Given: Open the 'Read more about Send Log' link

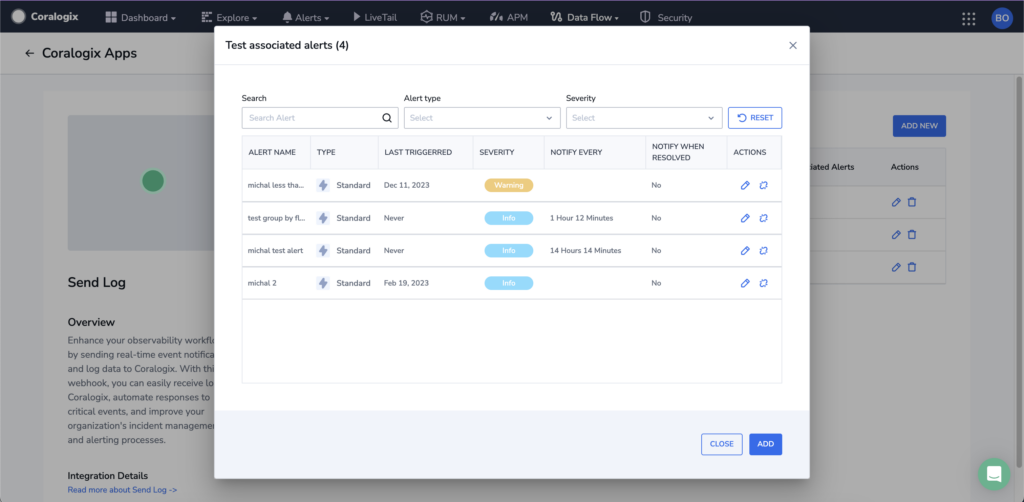Looking at the screenshot, I should click(x=122, y=490).
